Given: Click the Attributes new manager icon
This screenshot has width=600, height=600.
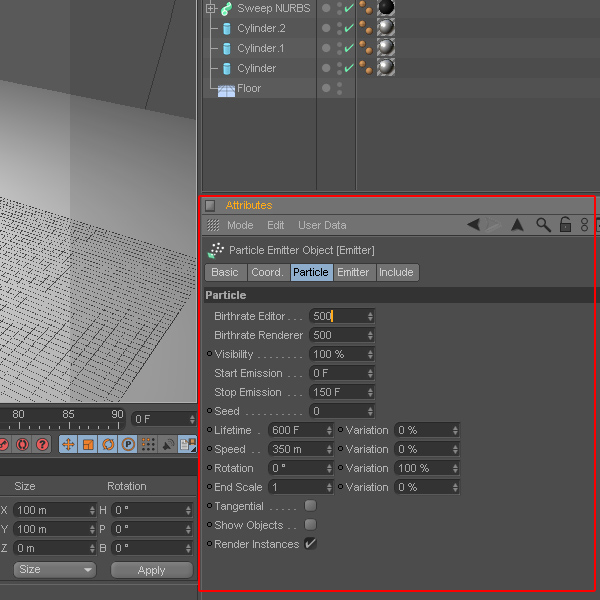Looking at the screenshot, I should 584,225.
